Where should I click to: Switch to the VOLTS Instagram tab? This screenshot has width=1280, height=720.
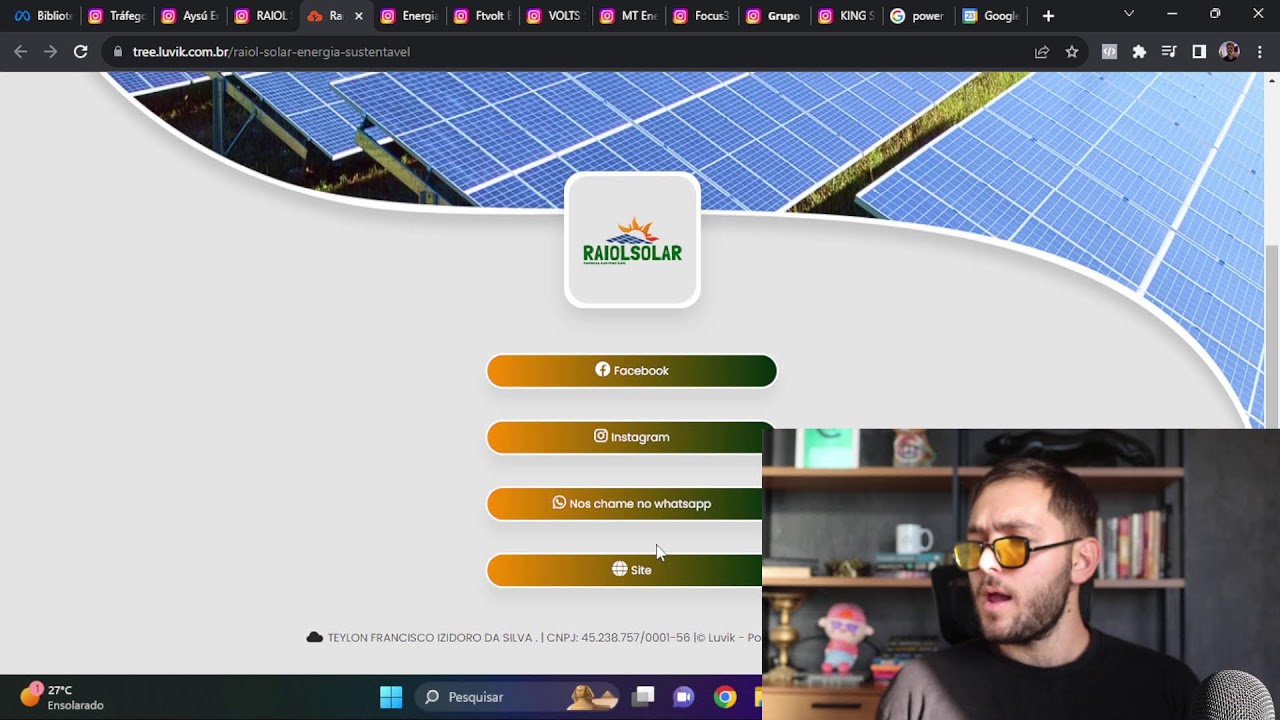pos(555,16)
